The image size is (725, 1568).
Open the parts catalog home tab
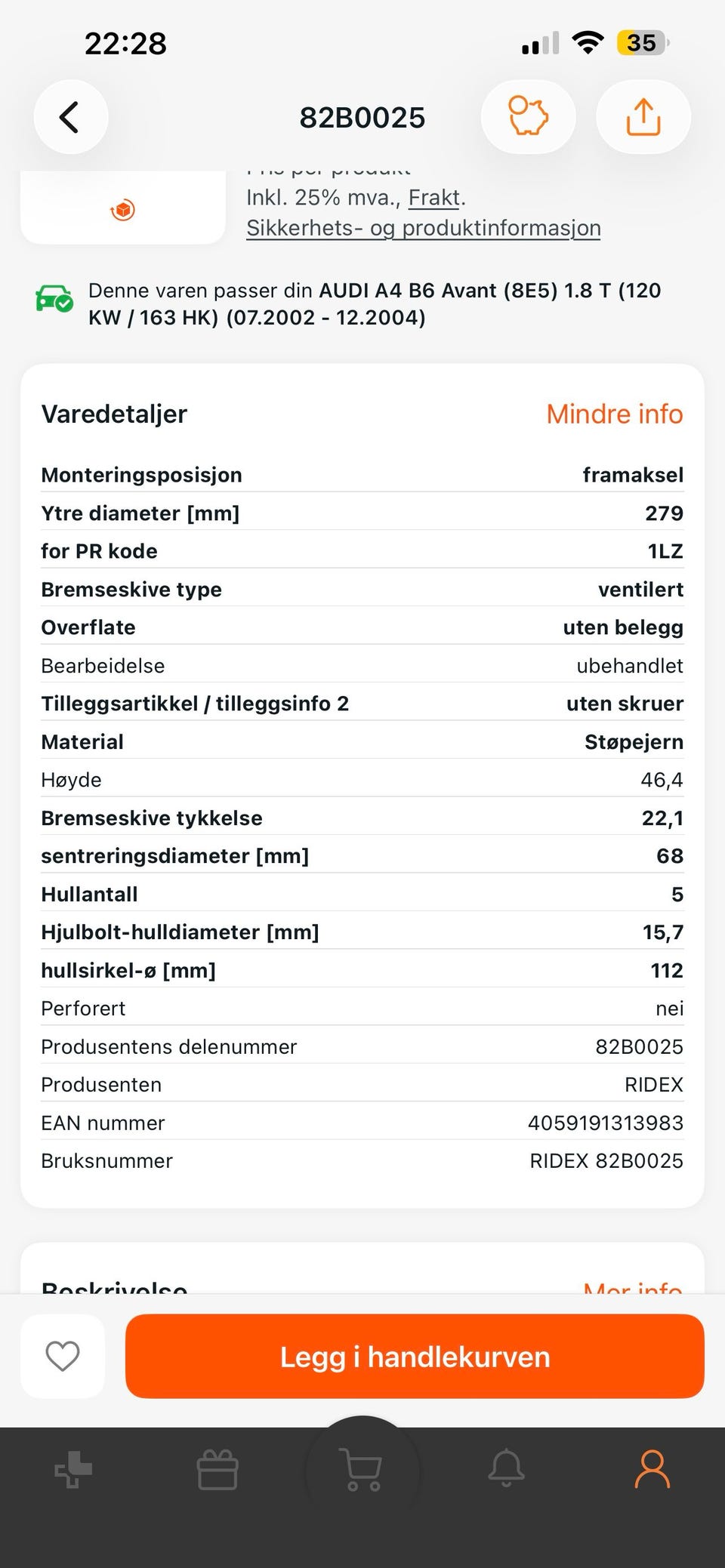(x=73, y=1469)
